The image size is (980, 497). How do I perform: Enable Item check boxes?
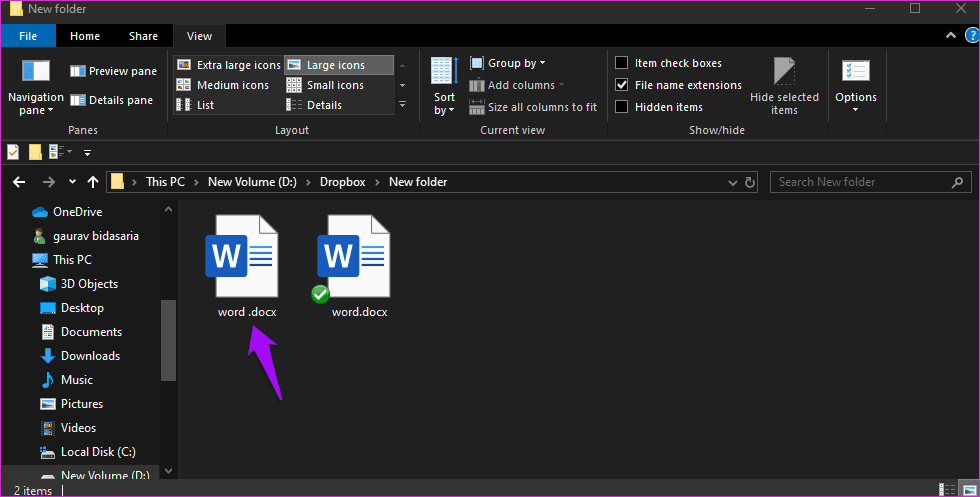(668, 63)
